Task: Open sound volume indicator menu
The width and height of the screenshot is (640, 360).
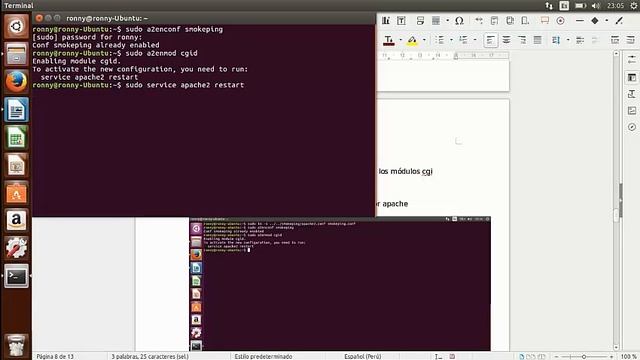Action: (596, 5)
